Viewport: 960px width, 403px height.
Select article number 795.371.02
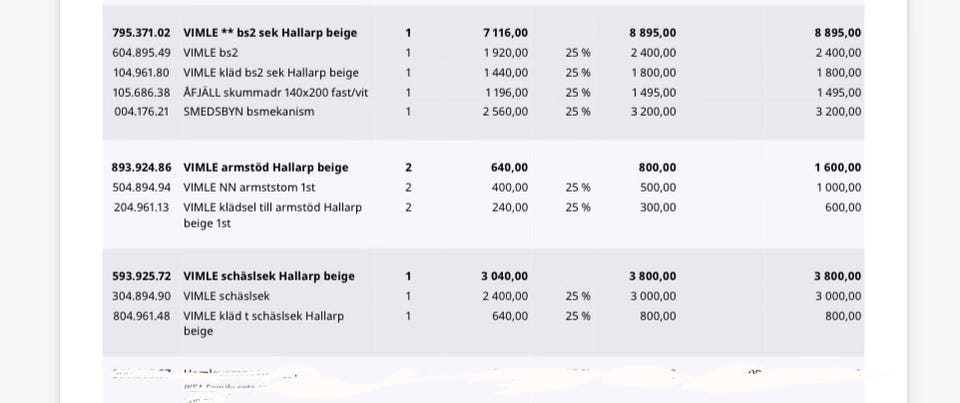coord(141,33)
